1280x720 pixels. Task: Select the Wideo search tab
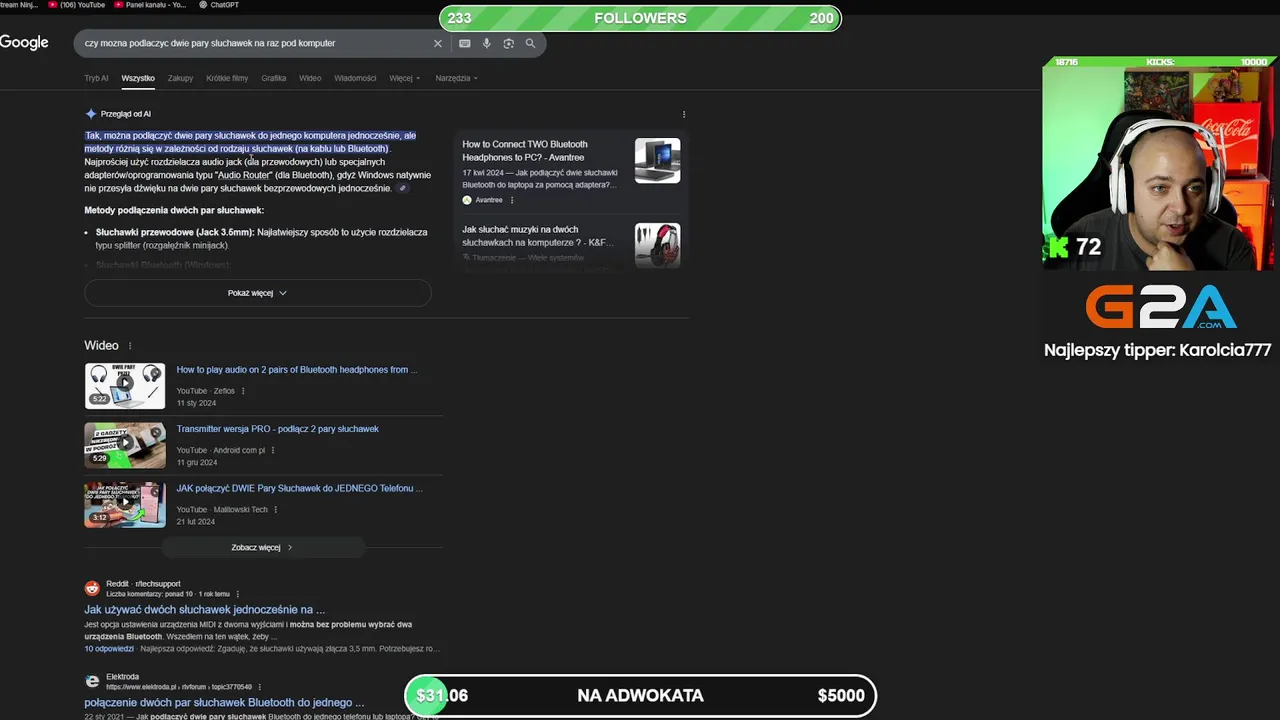[x=310, y=78]
